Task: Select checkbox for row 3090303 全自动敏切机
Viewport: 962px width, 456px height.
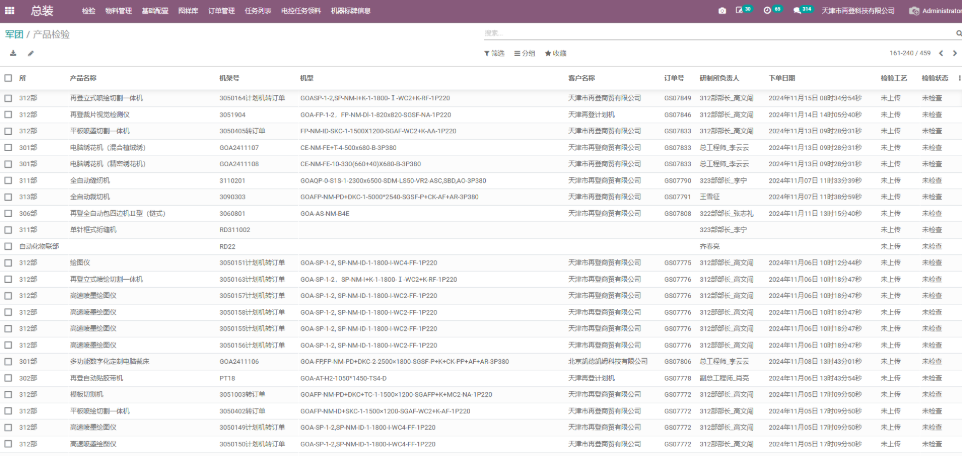Action: pos(9,196)
